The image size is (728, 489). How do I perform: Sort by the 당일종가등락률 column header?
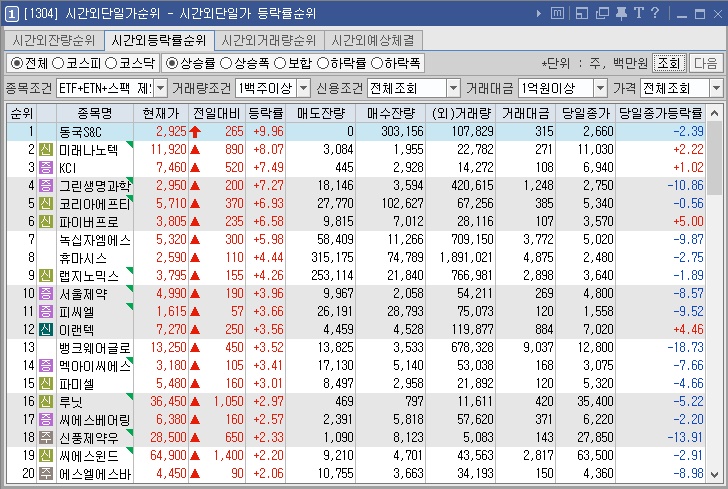pyautogui.click(x=660, y=113)
